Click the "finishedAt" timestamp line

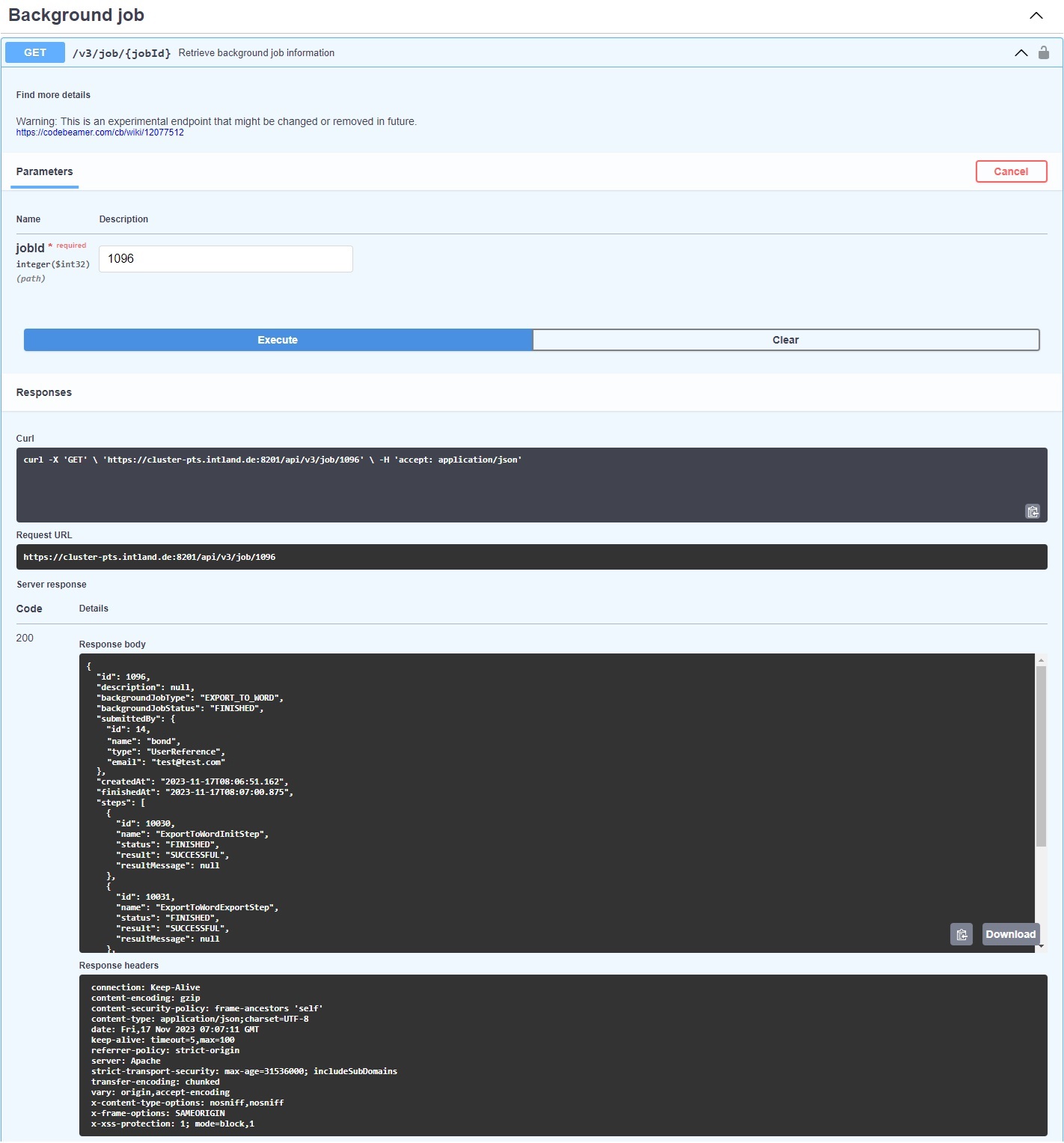coord(195,792)
